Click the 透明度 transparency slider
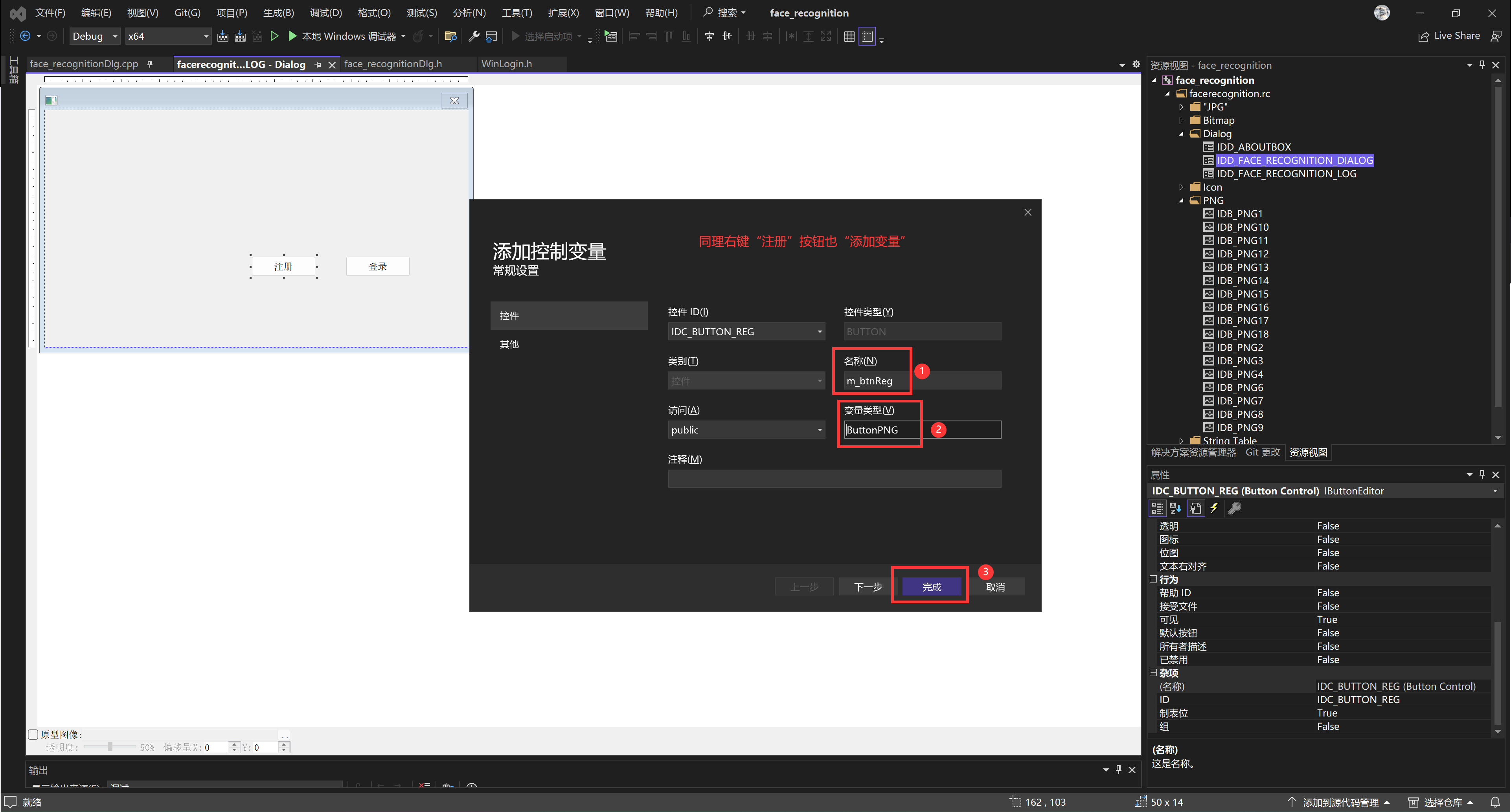Screen dimensions: 1511x812 110,747
